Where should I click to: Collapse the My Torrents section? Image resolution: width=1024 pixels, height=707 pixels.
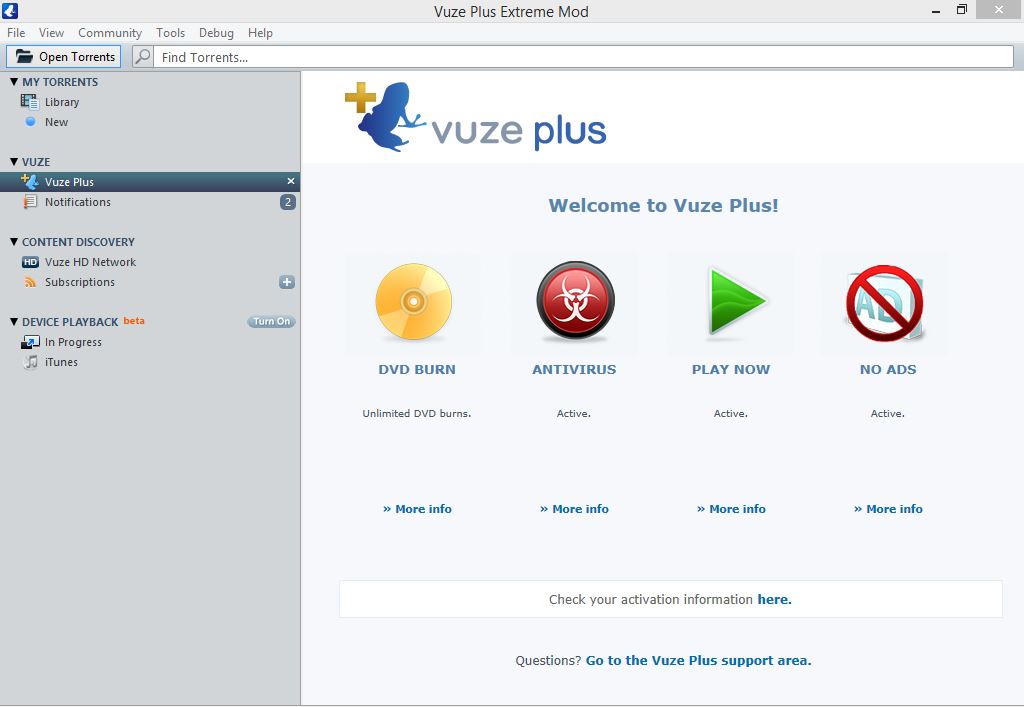coord(14,82)
